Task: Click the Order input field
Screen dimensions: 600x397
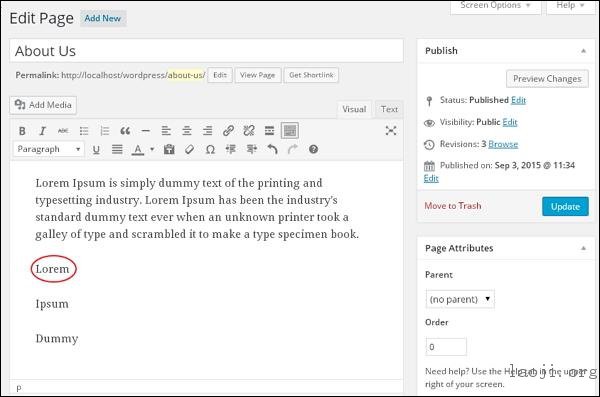Action: (x=446, y=347)
